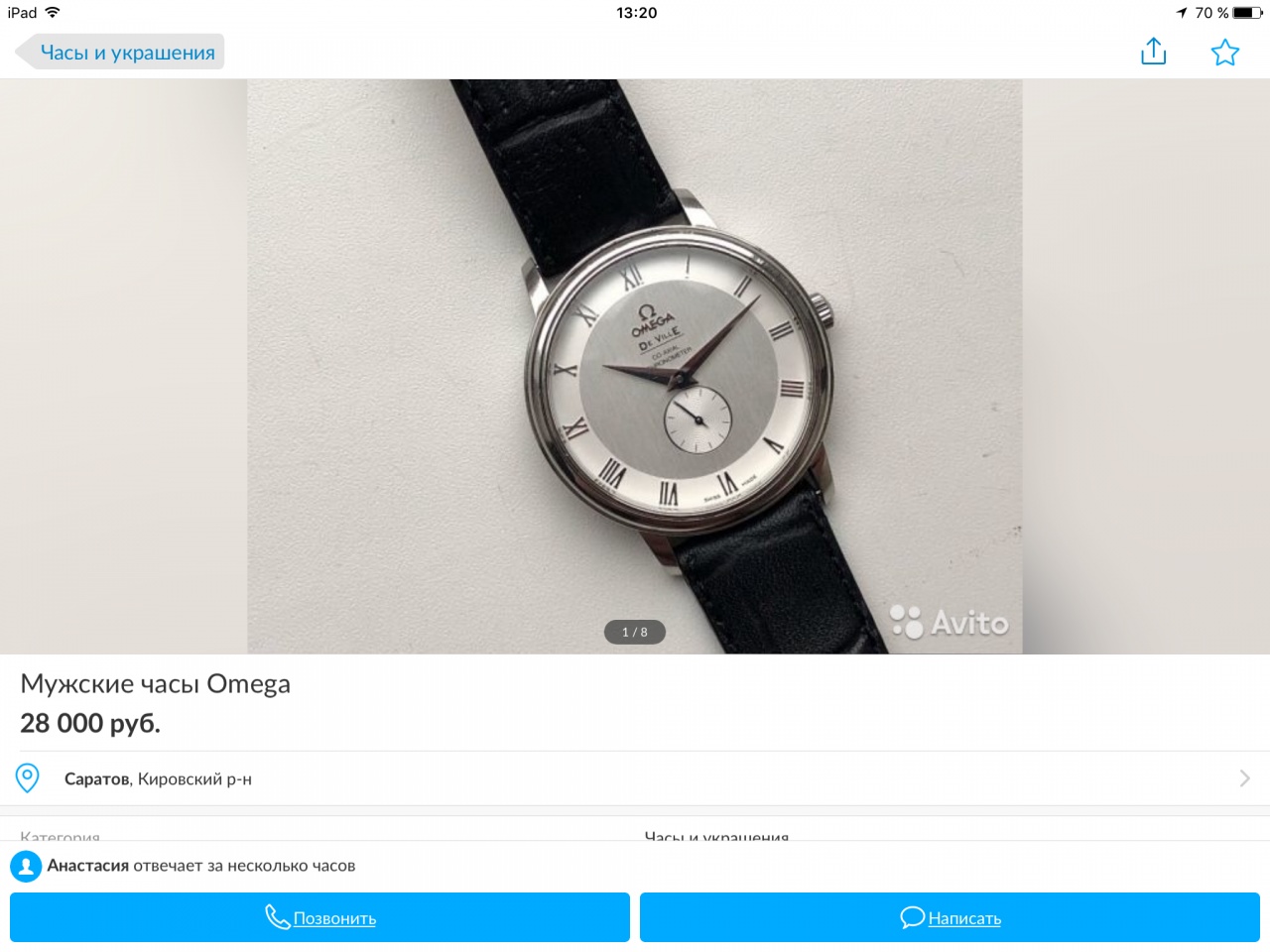Tap the share icon in the top bar
Viewport: 1270px width, 952px height.
1153,52
